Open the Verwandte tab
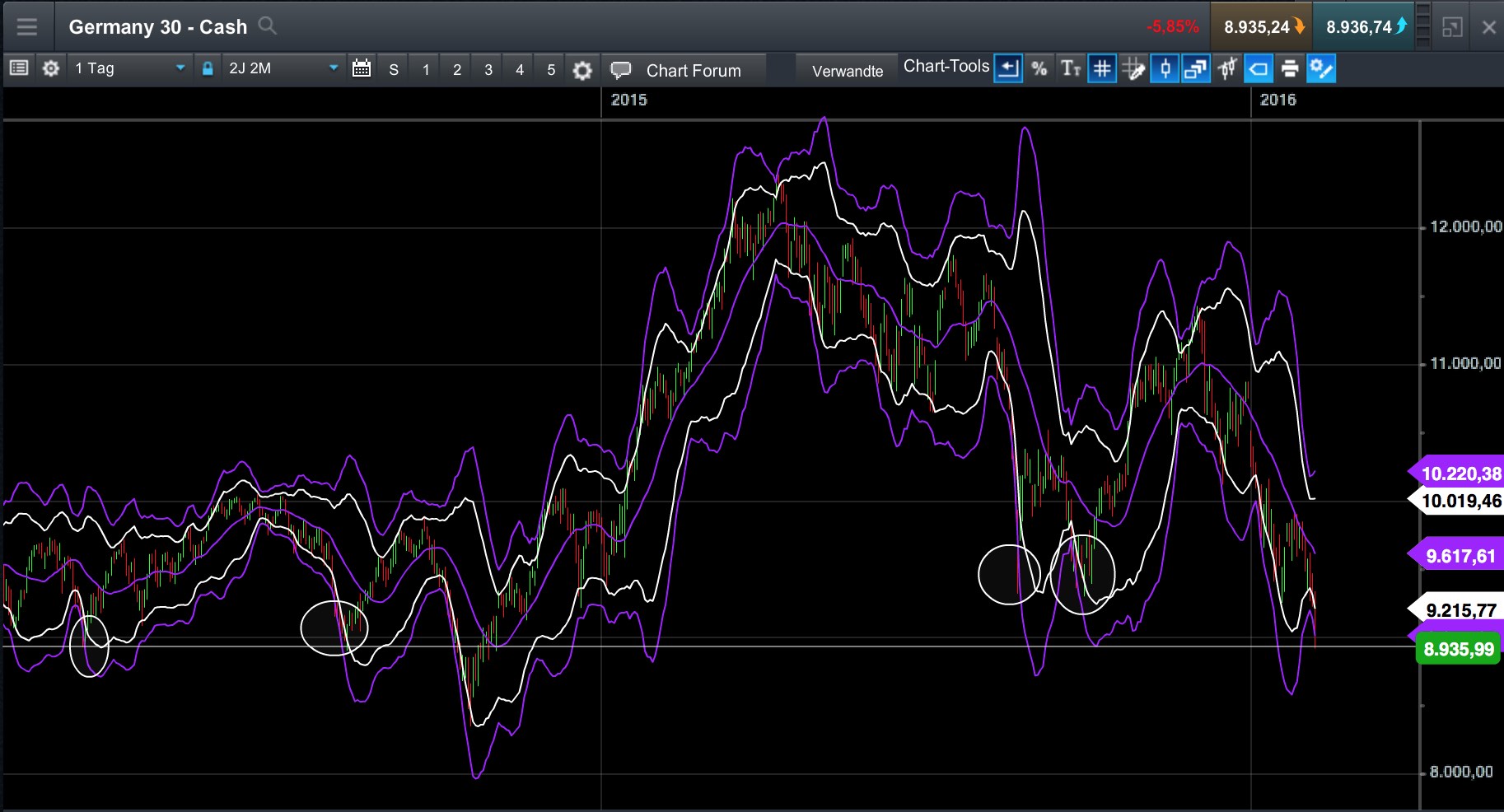Viewport: 1504px width, 812px height. [847, 71]
